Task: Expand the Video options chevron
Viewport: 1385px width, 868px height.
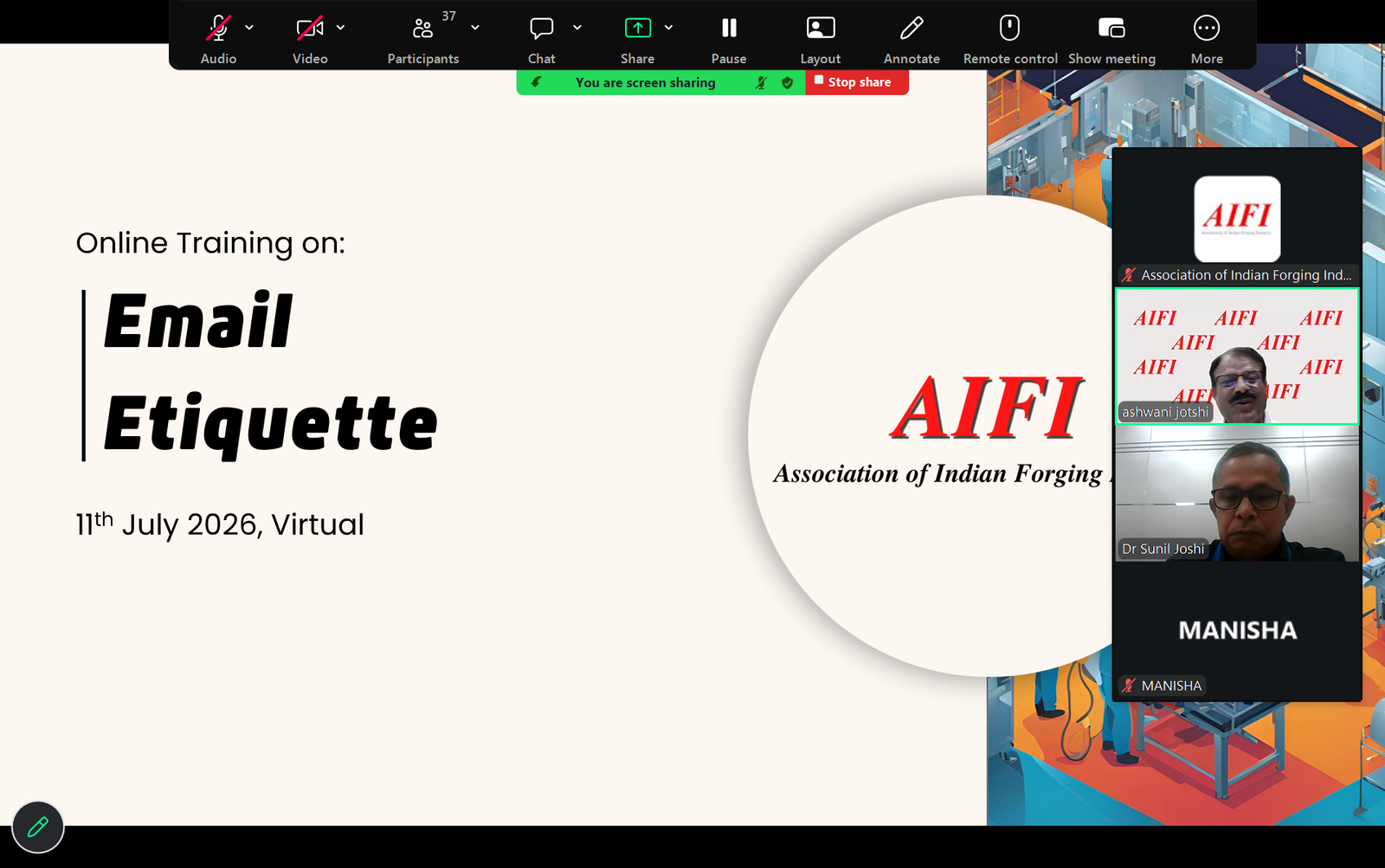Action: [340, 28]
